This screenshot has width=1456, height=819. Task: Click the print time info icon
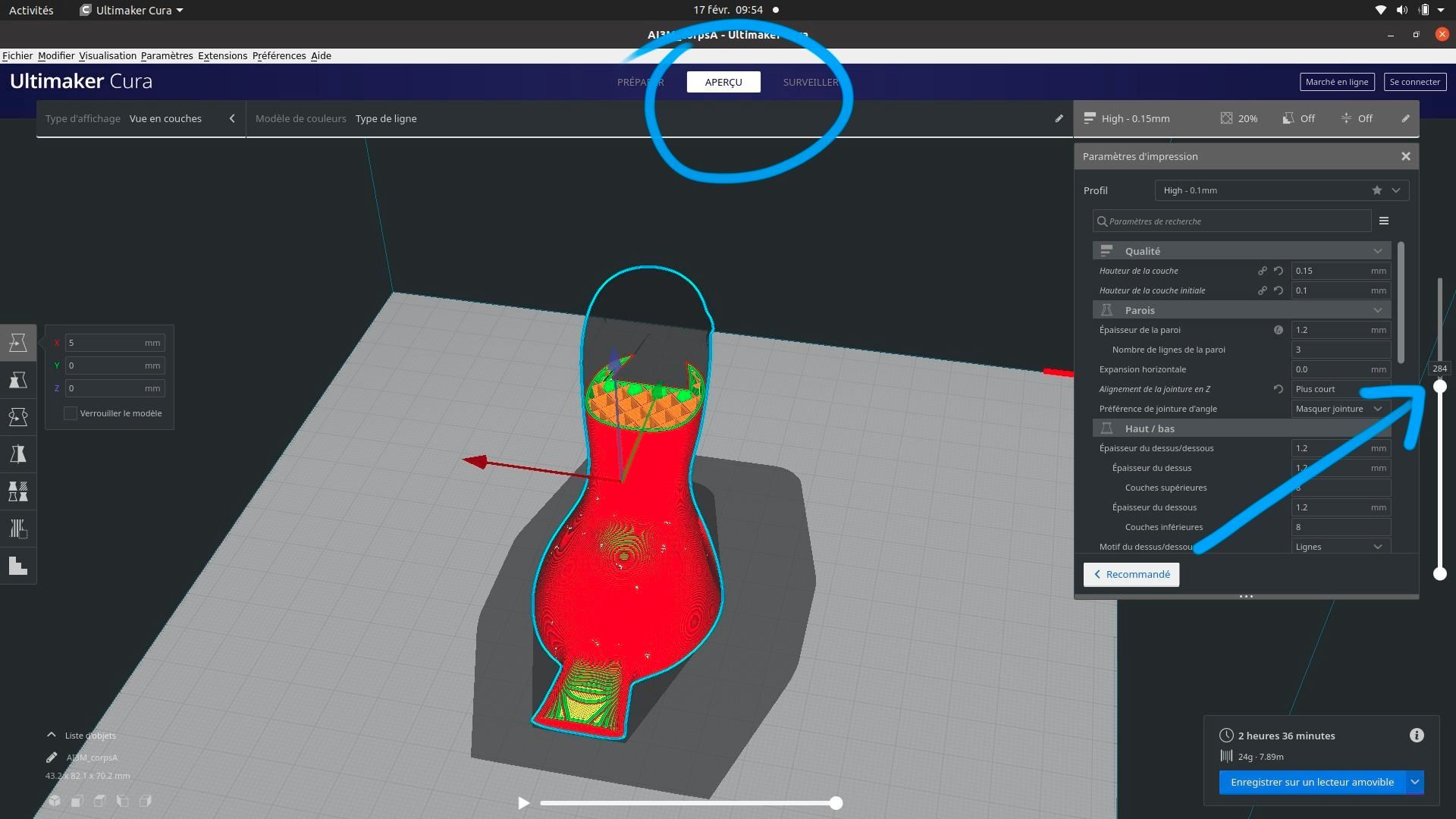click(x=1417, y=736)
